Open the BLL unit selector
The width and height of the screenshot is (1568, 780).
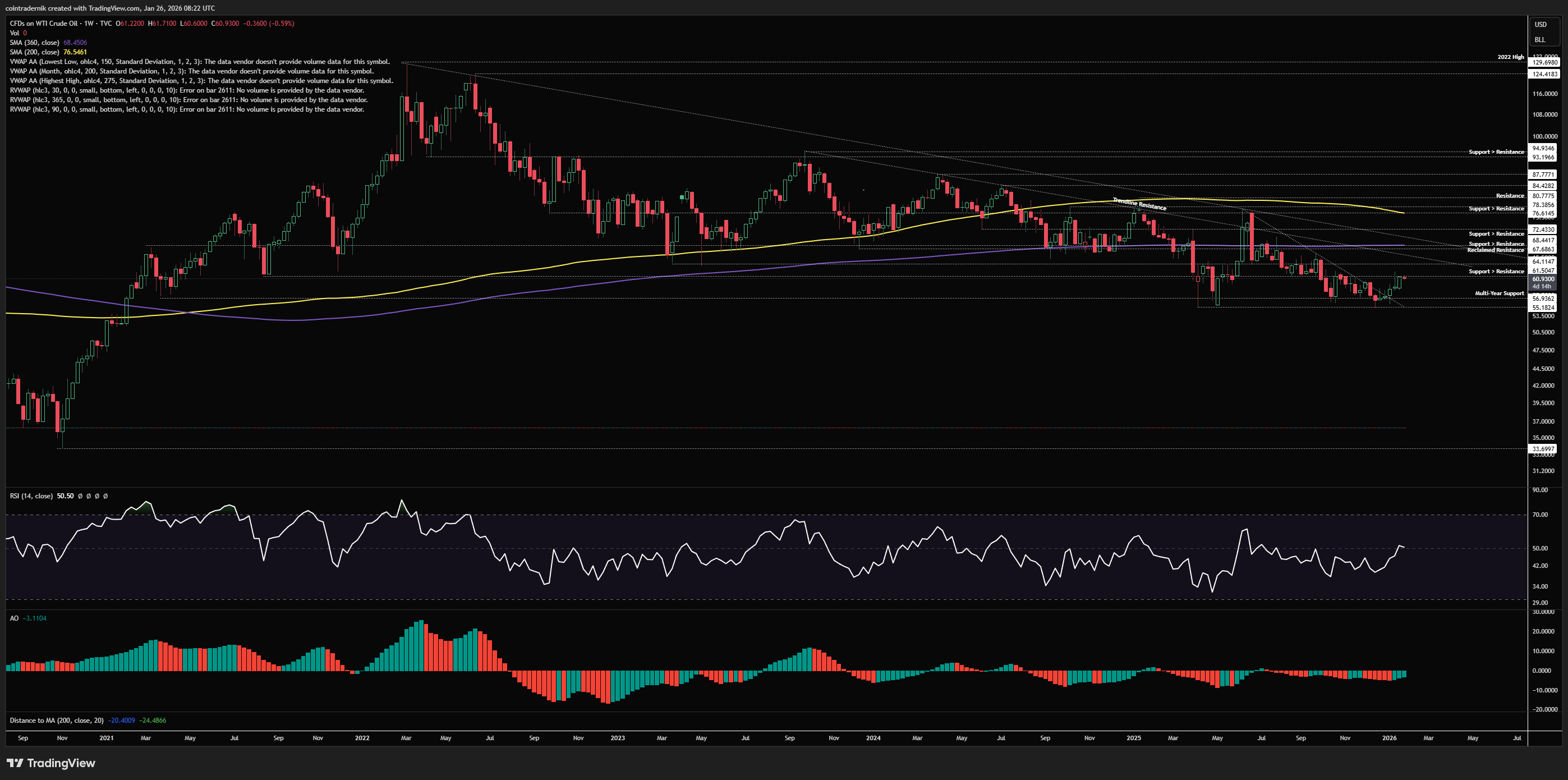[x=1539, y=40]
